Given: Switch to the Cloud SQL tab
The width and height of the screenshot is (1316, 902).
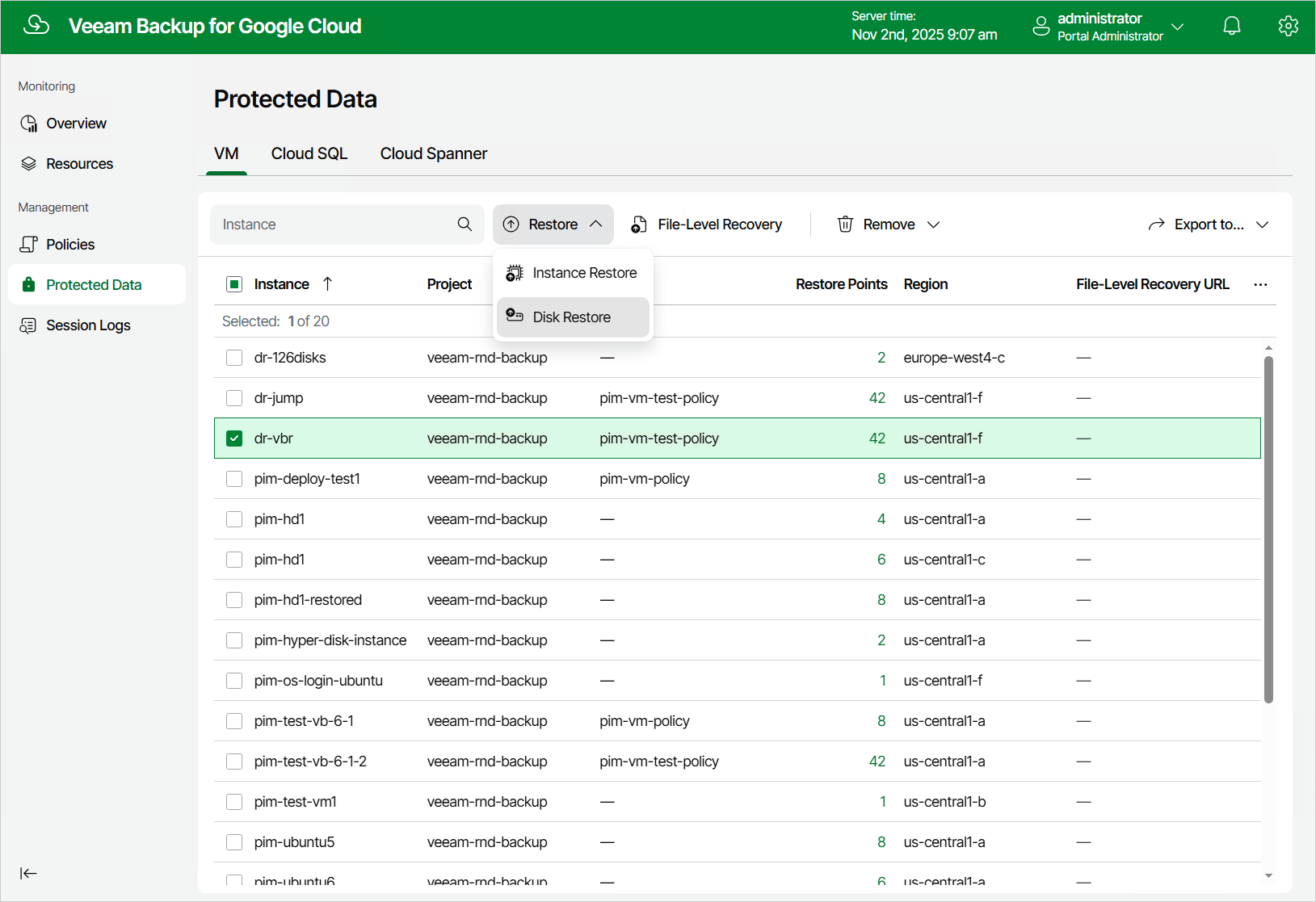Looking at the screenshot, I should pyautogui.click(x=309, y=153).
